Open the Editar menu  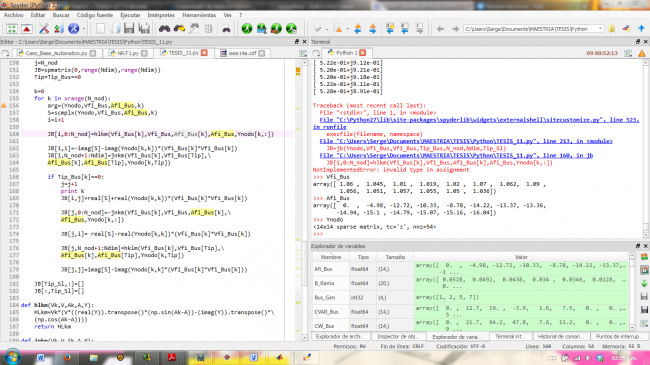point(38,15)
